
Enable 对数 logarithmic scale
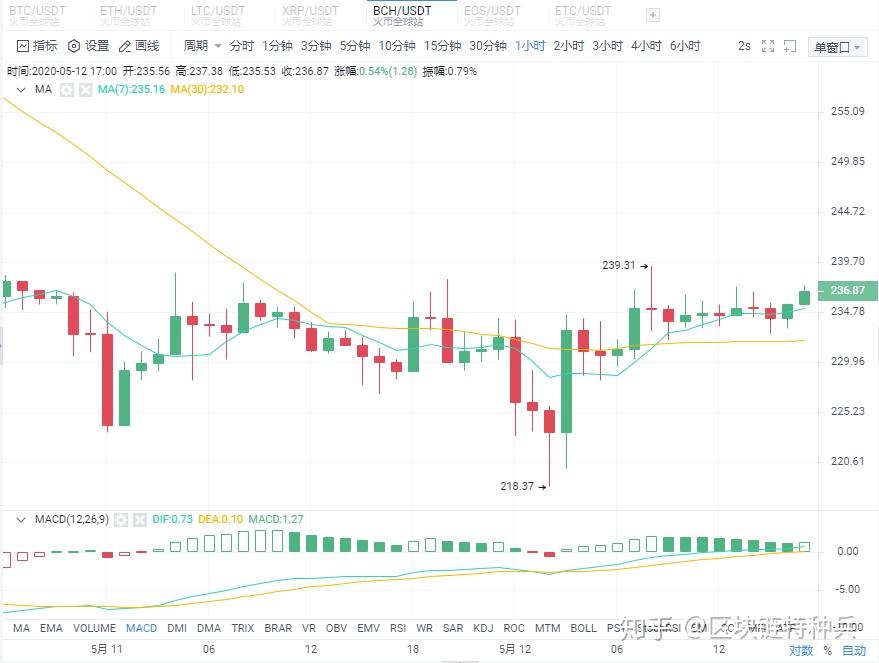(801, 650)
